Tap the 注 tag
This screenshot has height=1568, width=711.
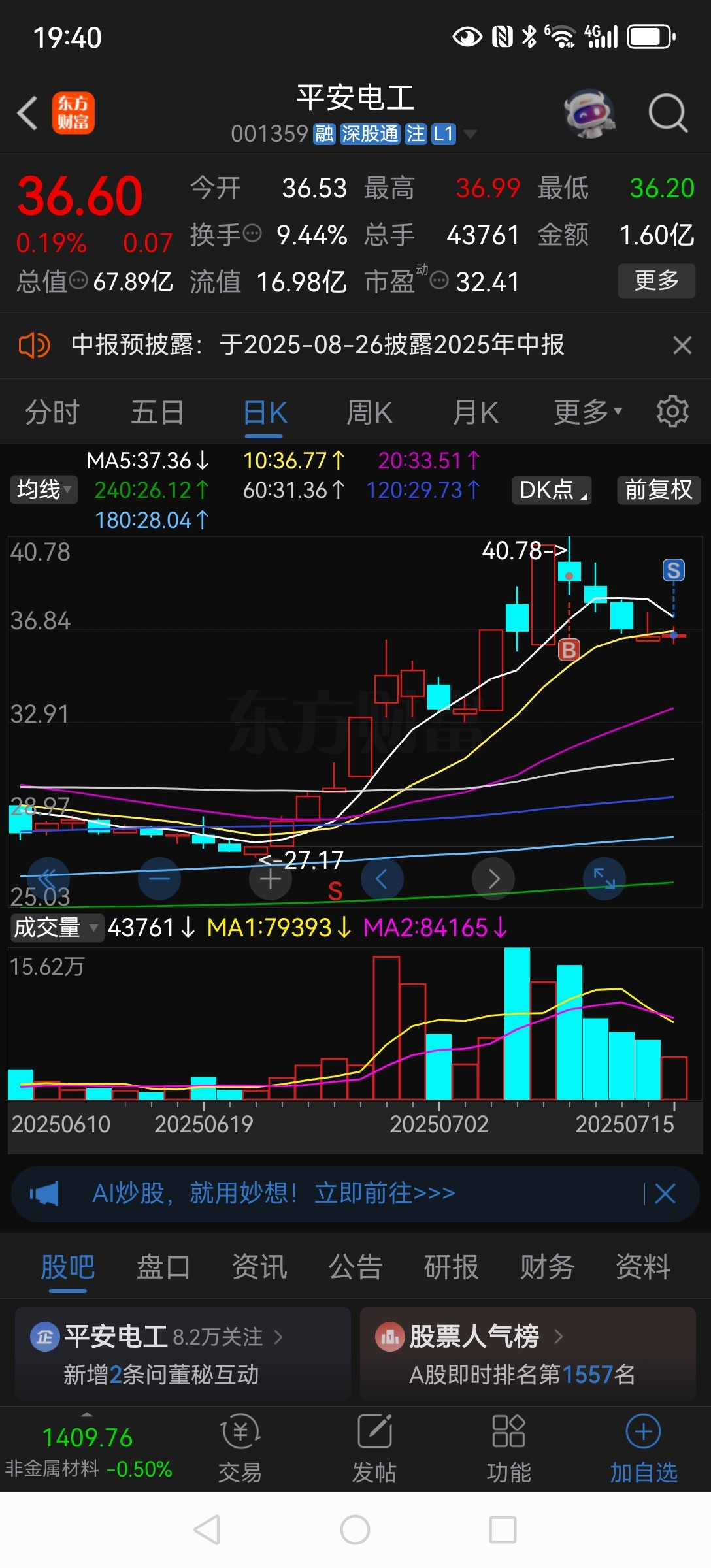coord(416,134)
